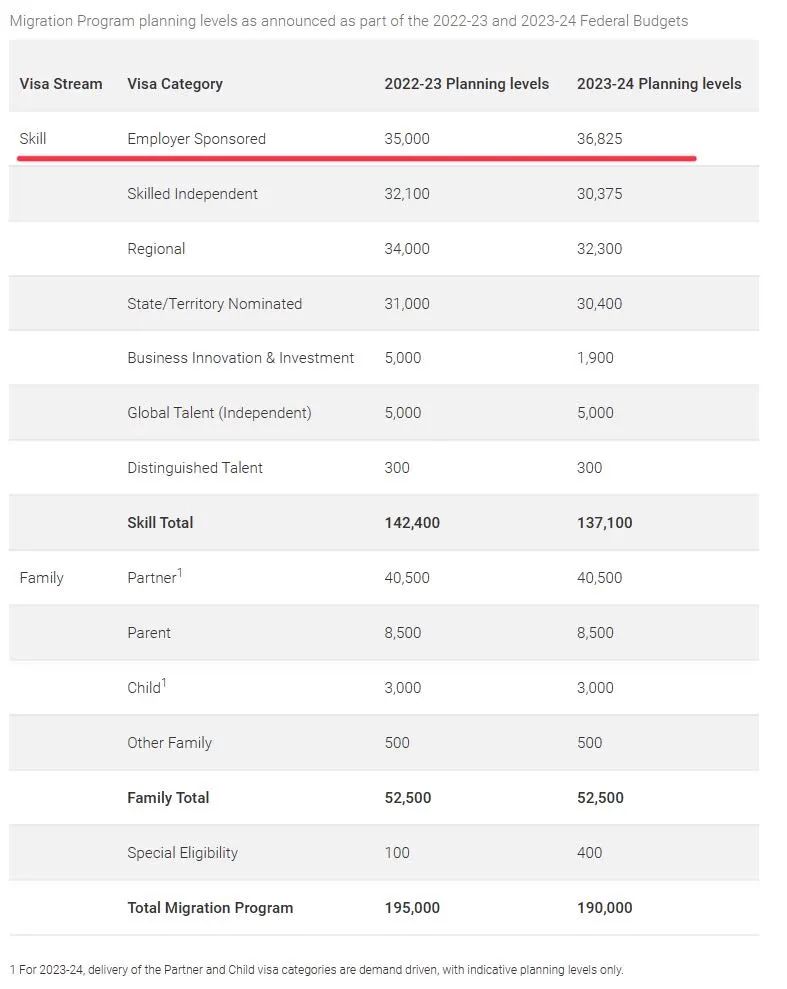Image resolution: width=787 pixels, height=989 pixels.
Task: Click the Distinguished Talent row label
Action: pos(195,468)
